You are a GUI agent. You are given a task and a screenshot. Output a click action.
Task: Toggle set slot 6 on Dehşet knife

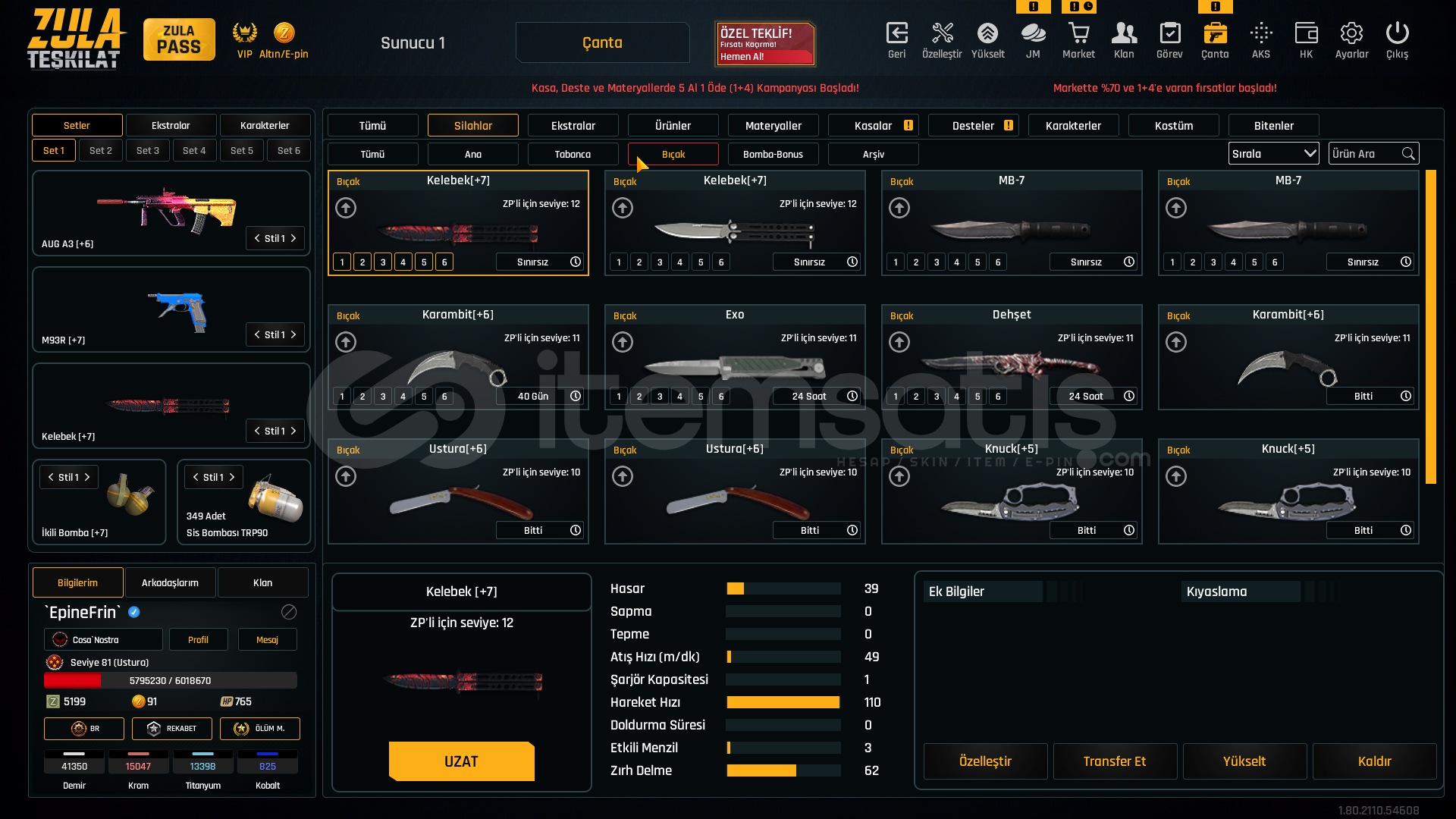[x=998, y=397]
